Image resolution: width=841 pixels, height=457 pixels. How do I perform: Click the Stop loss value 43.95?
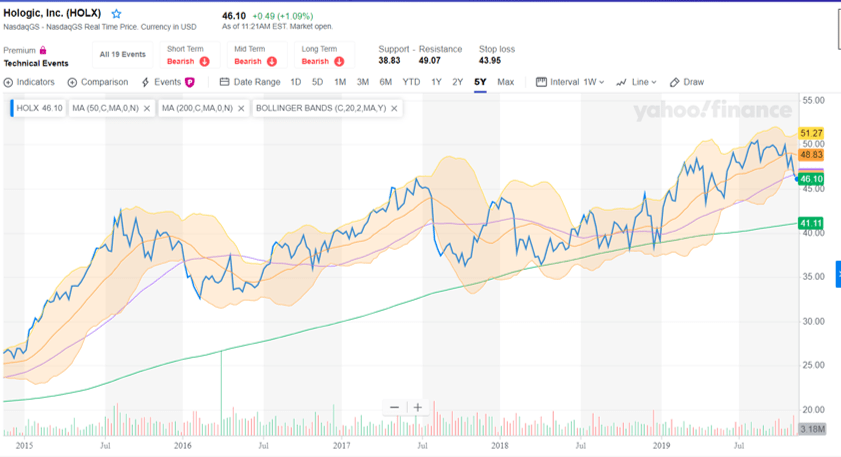click(490, 61)
